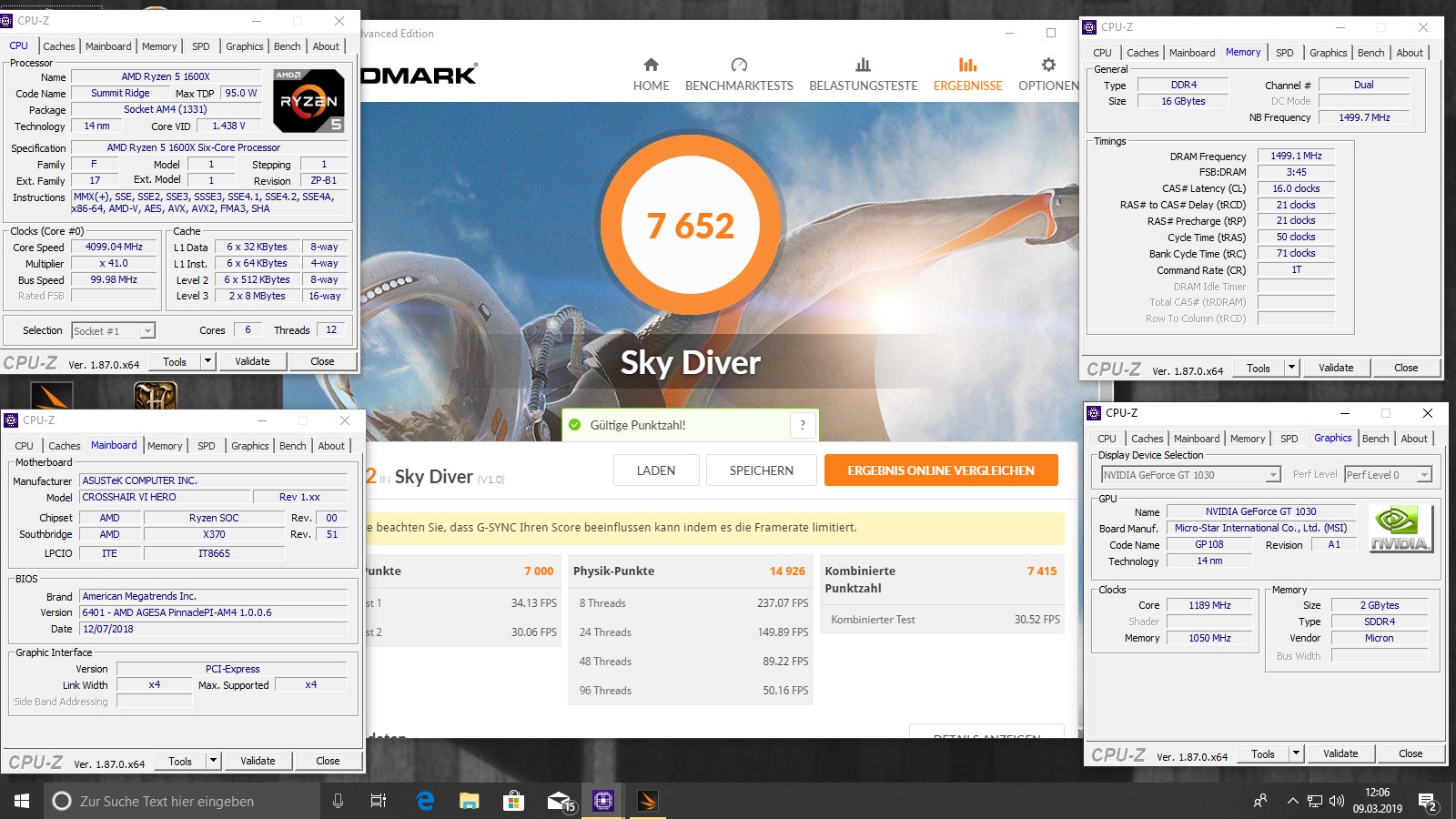
Task: Open File Explorer from the taskbar
Action: (x=470, y=801)
